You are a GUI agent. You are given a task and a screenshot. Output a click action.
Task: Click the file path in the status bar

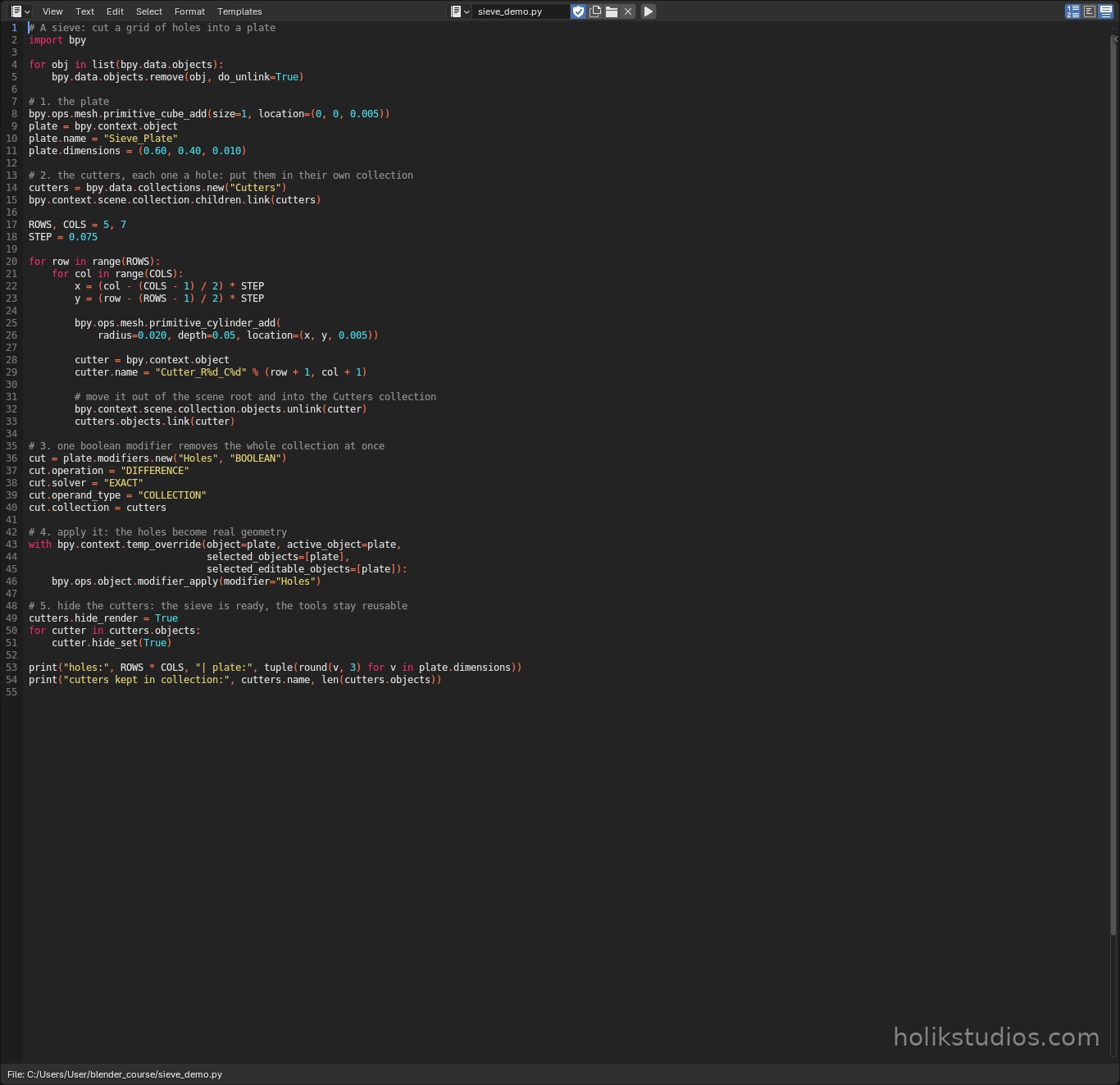point(115,1074)
